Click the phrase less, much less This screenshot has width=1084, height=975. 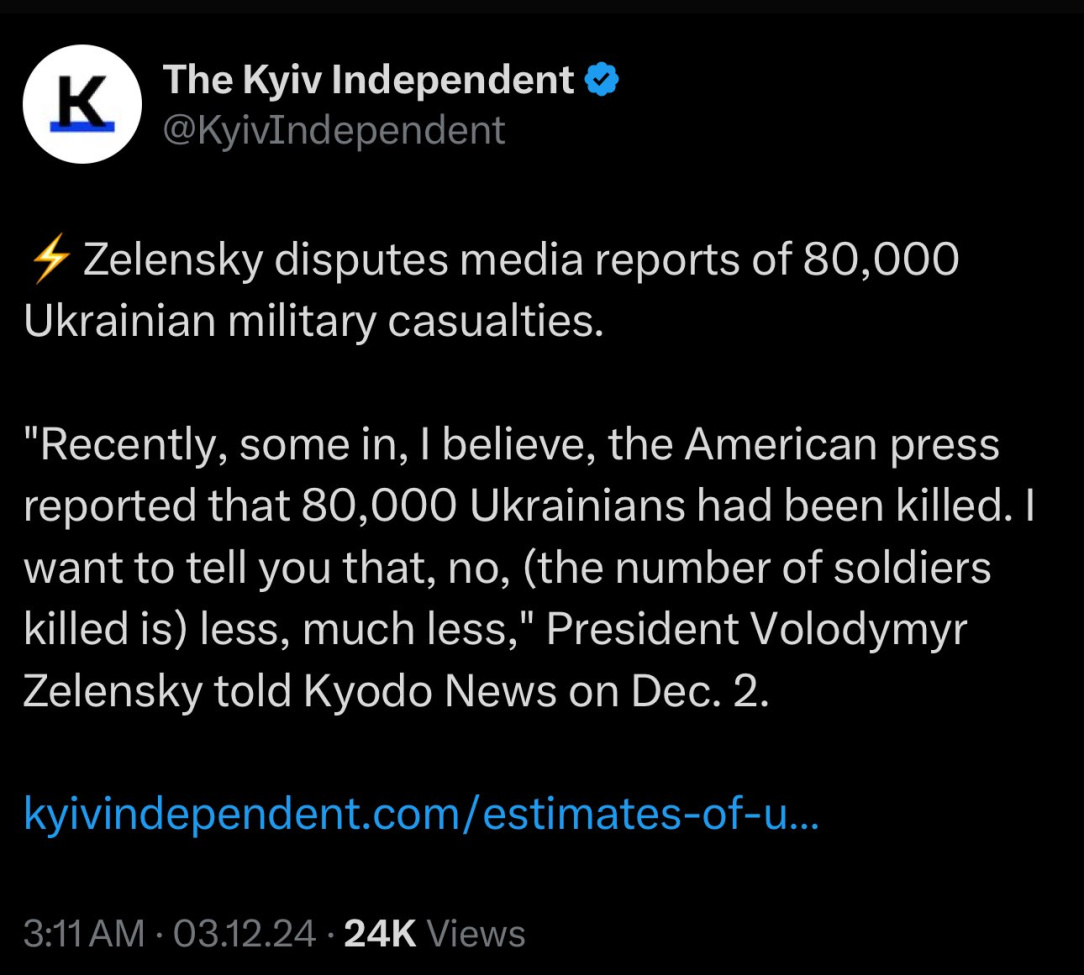[x=359, y=629]
